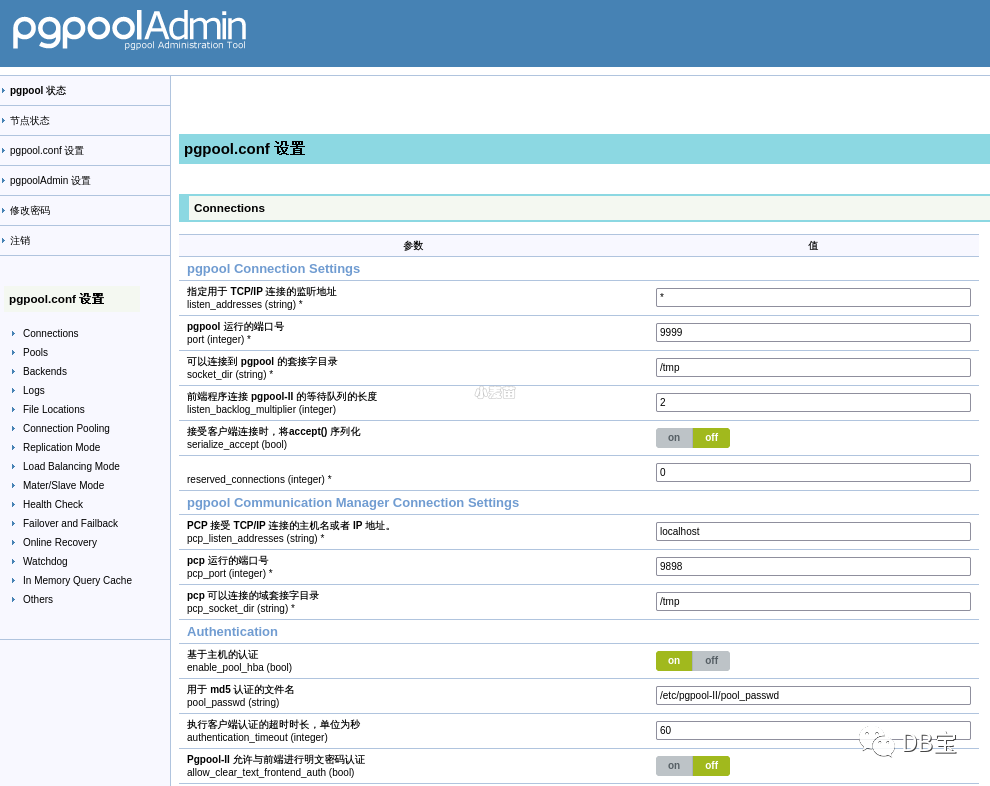Focus the socket_dir input field
This screenshot has width=990, height=786.
pyautogui.click(x=813, y=367)
